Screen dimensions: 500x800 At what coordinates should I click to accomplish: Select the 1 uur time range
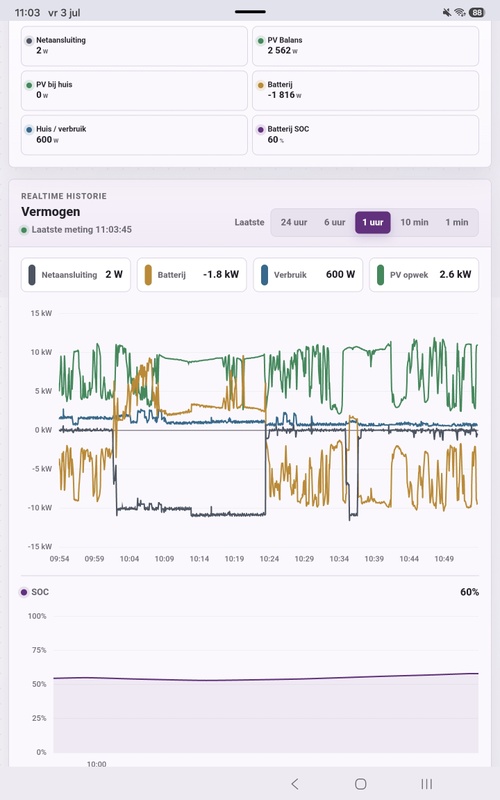(373, 222)
